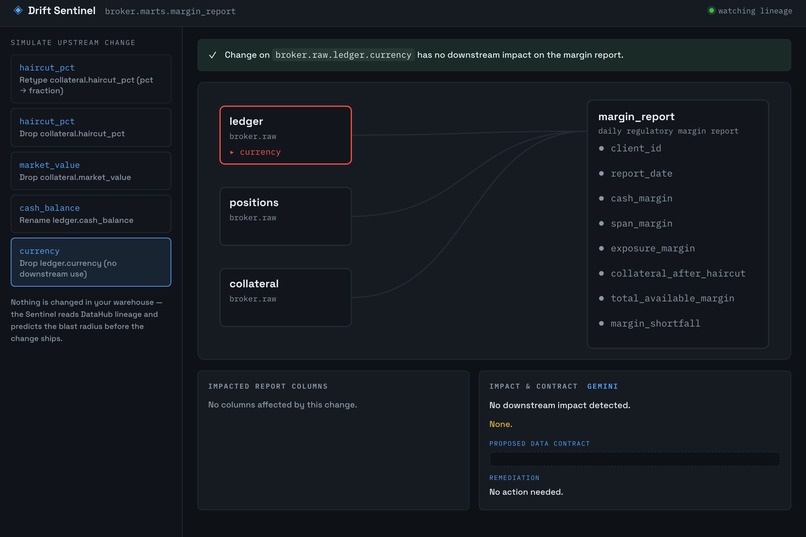
Task: Click the PROPOSED DATA CONTRACT heading
Action: (539, 443)
